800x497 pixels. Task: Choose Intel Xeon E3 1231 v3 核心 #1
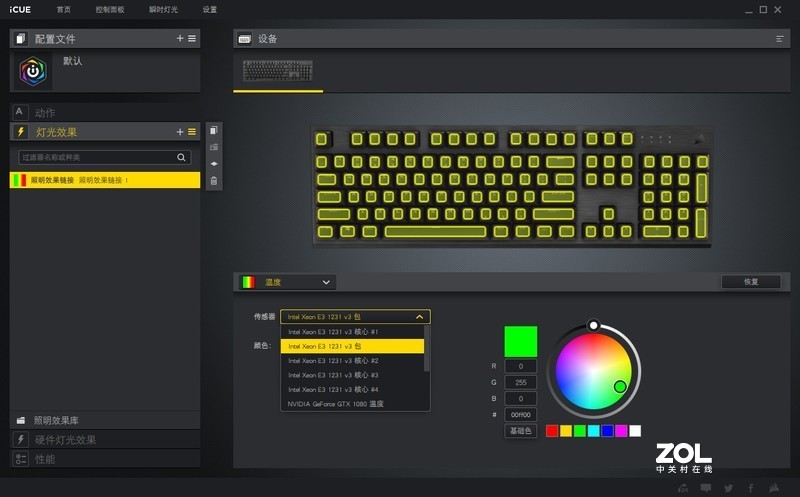(352, 332)
